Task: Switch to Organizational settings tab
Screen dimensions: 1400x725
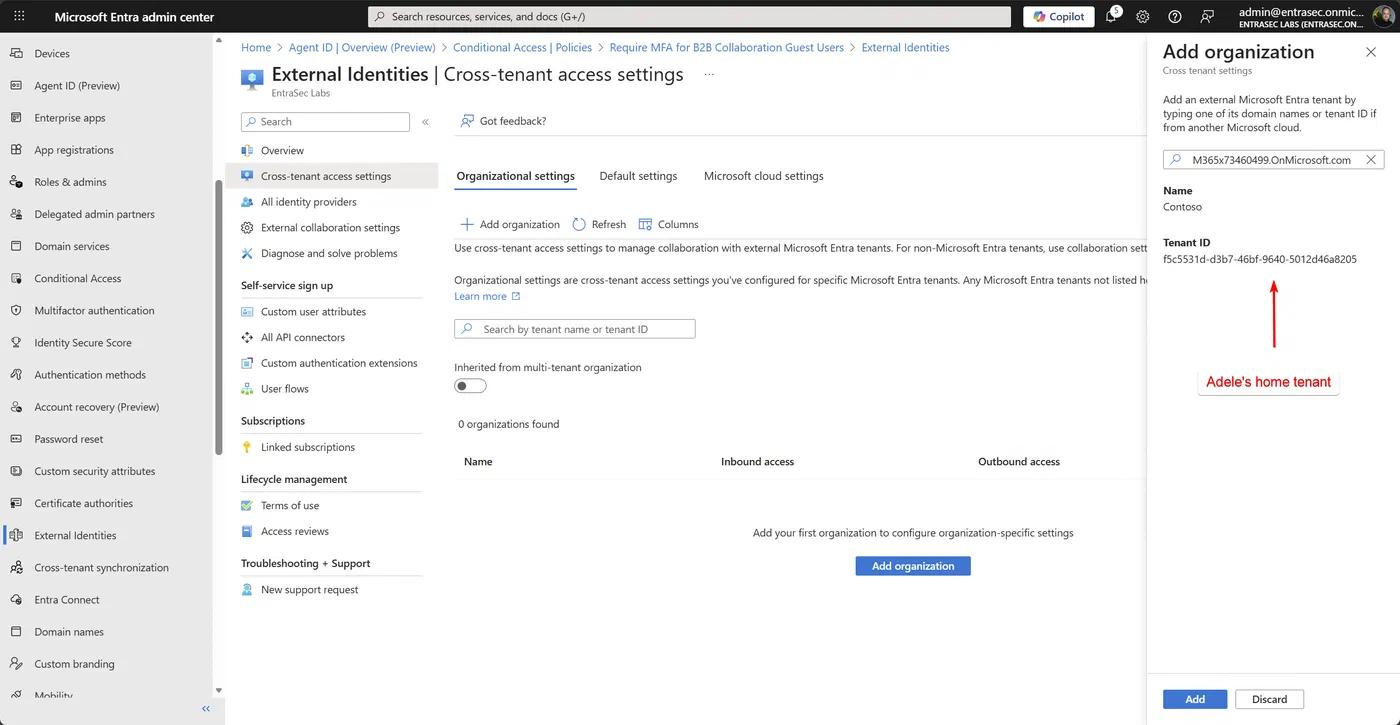Action: click(515, 176)
